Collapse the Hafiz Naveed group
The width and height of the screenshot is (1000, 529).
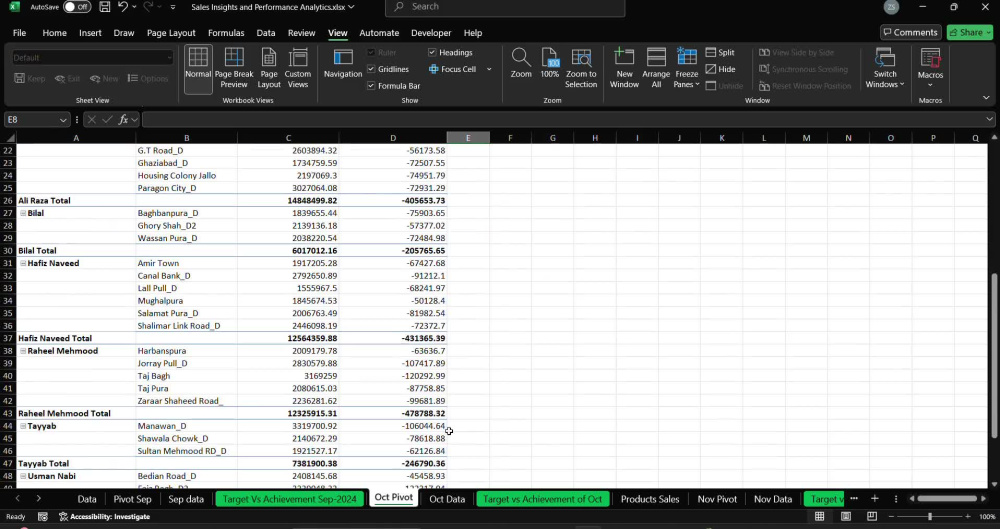pos(23,263)
